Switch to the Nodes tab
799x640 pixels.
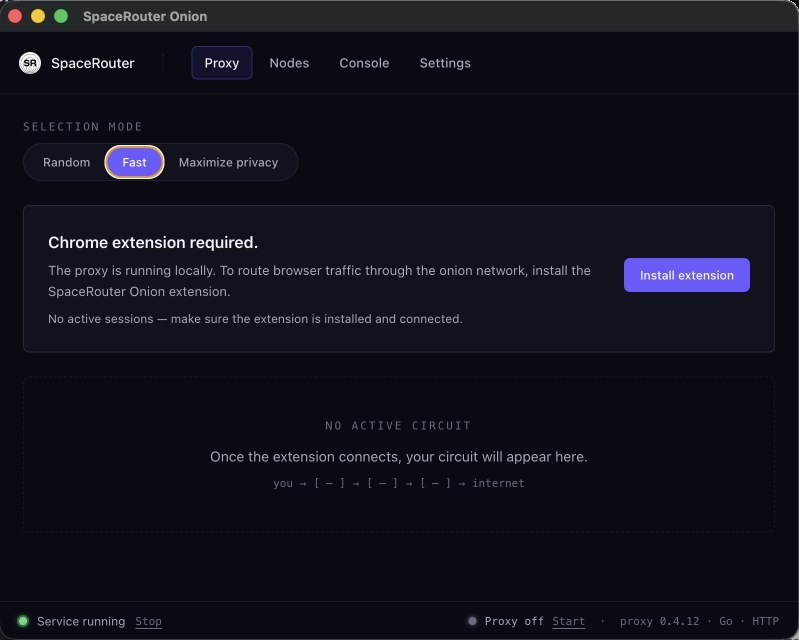(x=289, y=63)
